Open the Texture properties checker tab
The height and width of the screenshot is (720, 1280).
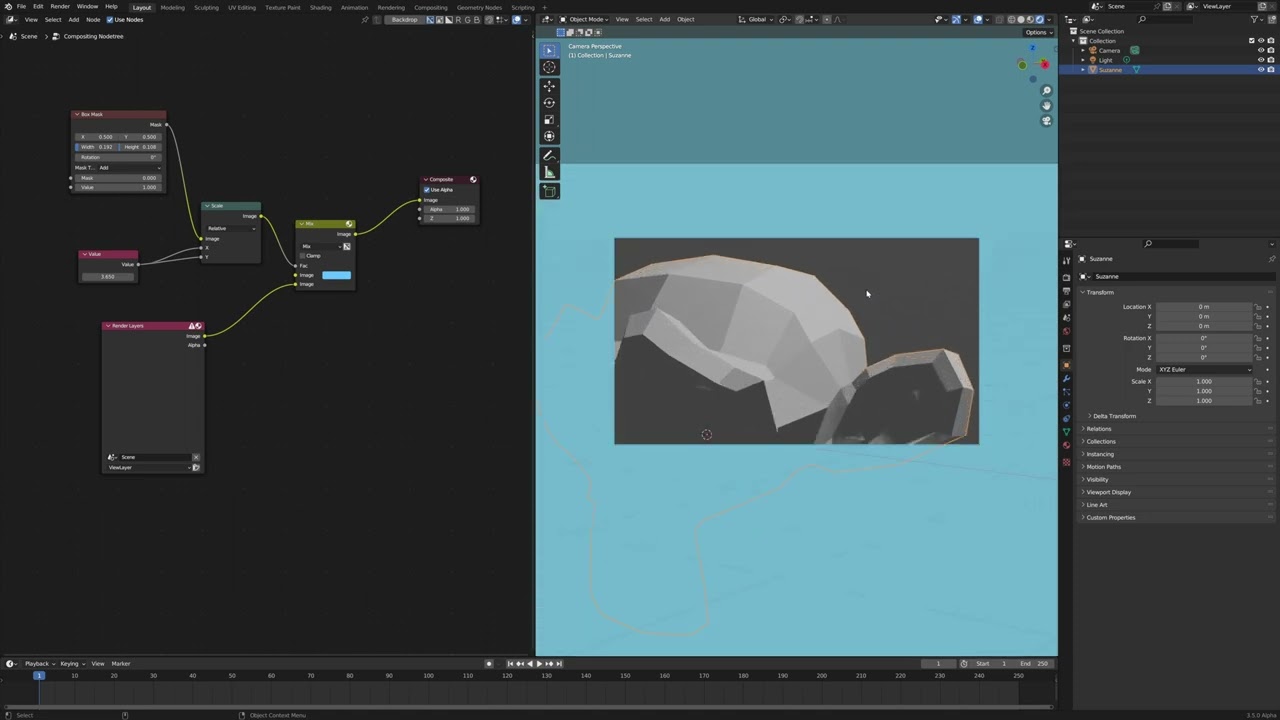(1066, 462)
